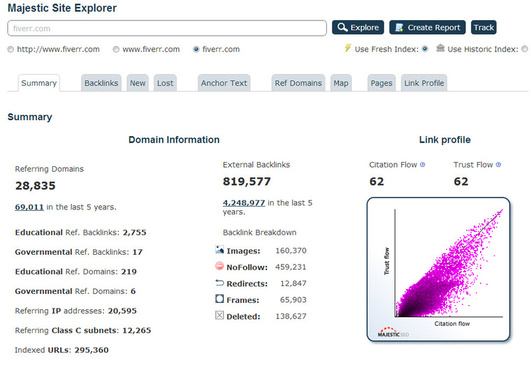
Task: Click the Frames count 65,903
Action: (x=293, y=300)
